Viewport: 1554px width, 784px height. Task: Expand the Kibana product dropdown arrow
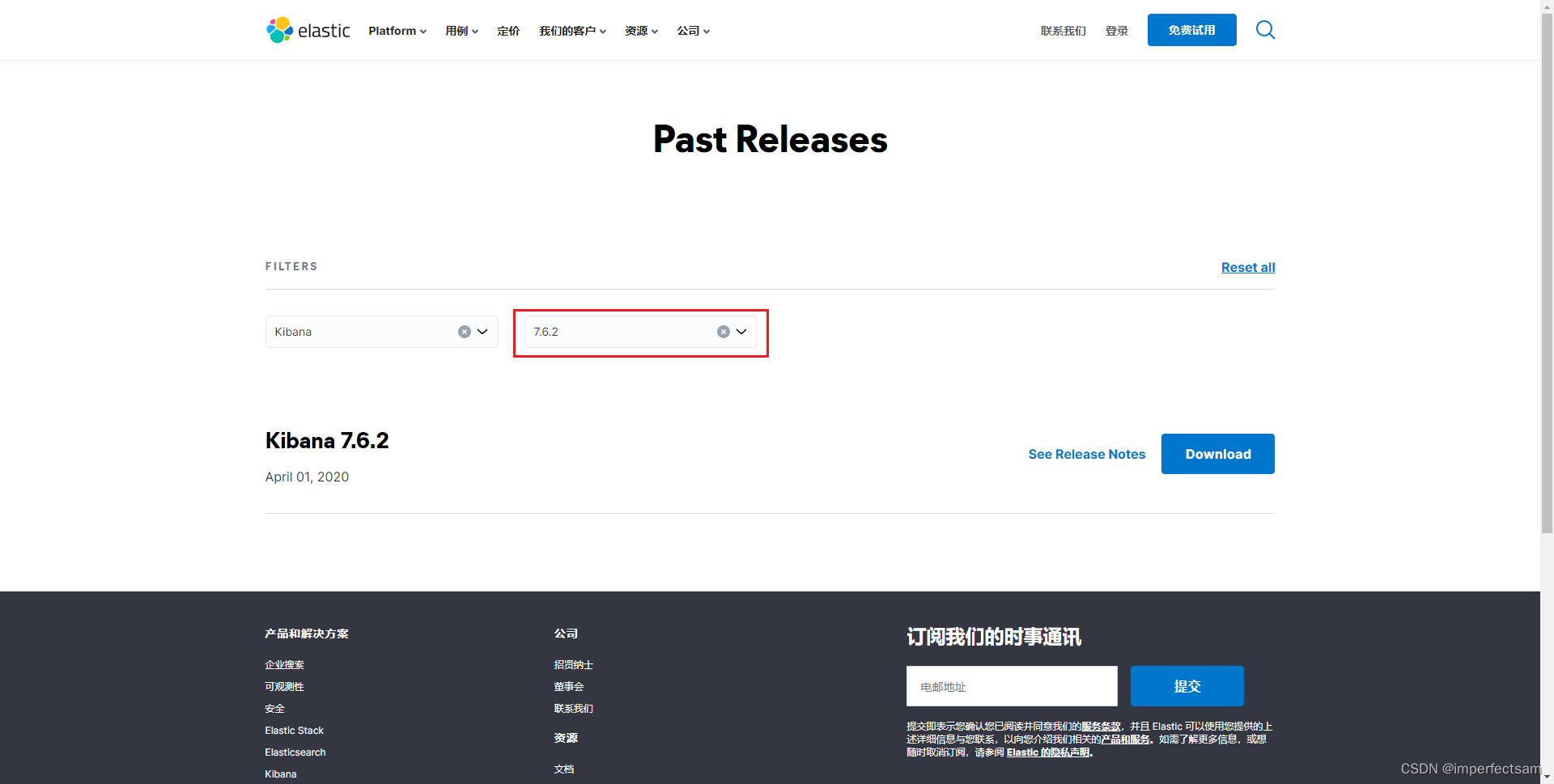[x=483, y=332]
